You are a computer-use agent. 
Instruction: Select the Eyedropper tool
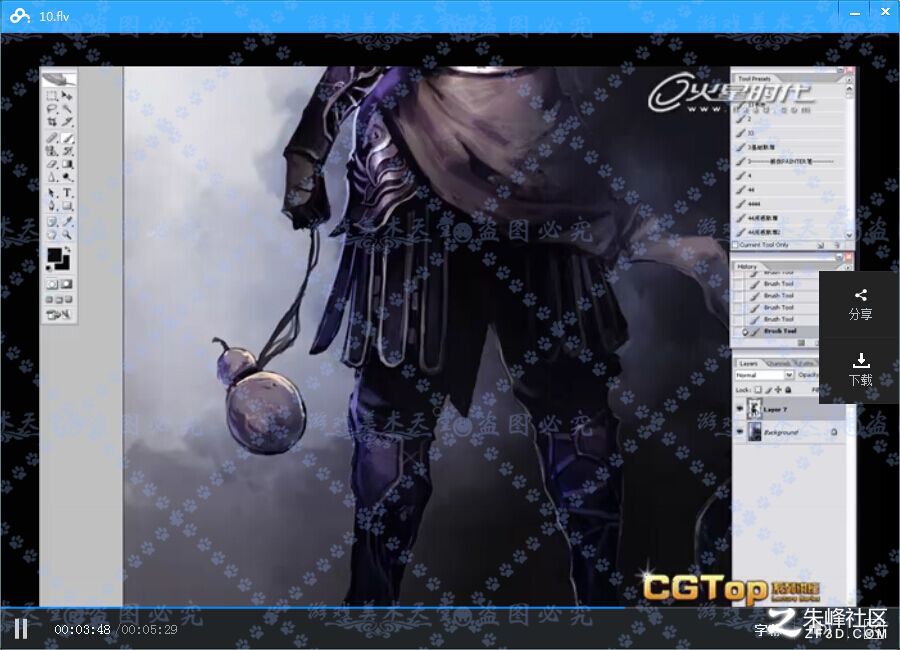[67, 222]
